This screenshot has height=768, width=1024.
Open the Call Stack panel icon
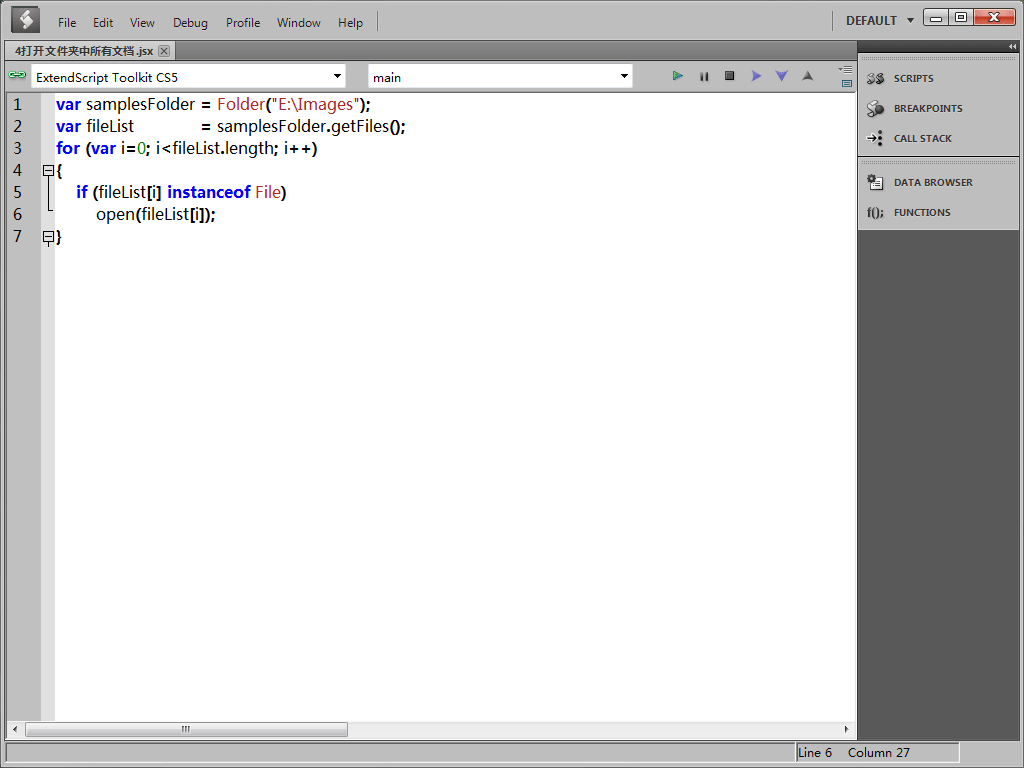[x=874, y=138]
